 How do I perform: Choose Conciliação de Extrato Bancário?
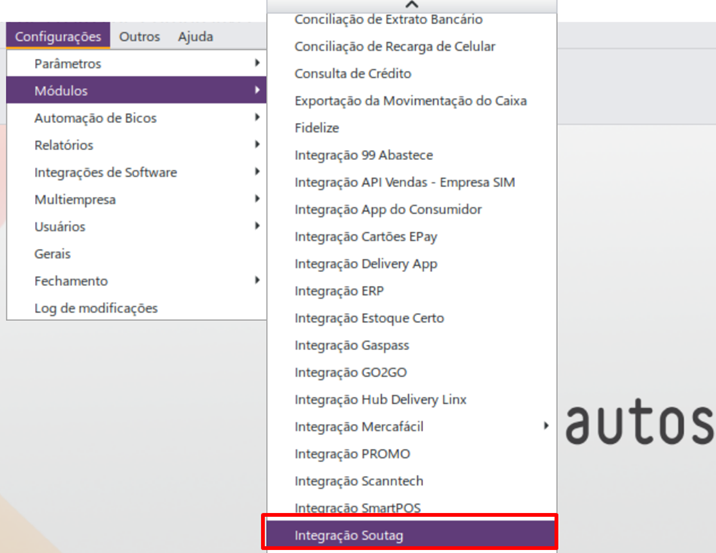pyautogui.click(x=412, y=19)
